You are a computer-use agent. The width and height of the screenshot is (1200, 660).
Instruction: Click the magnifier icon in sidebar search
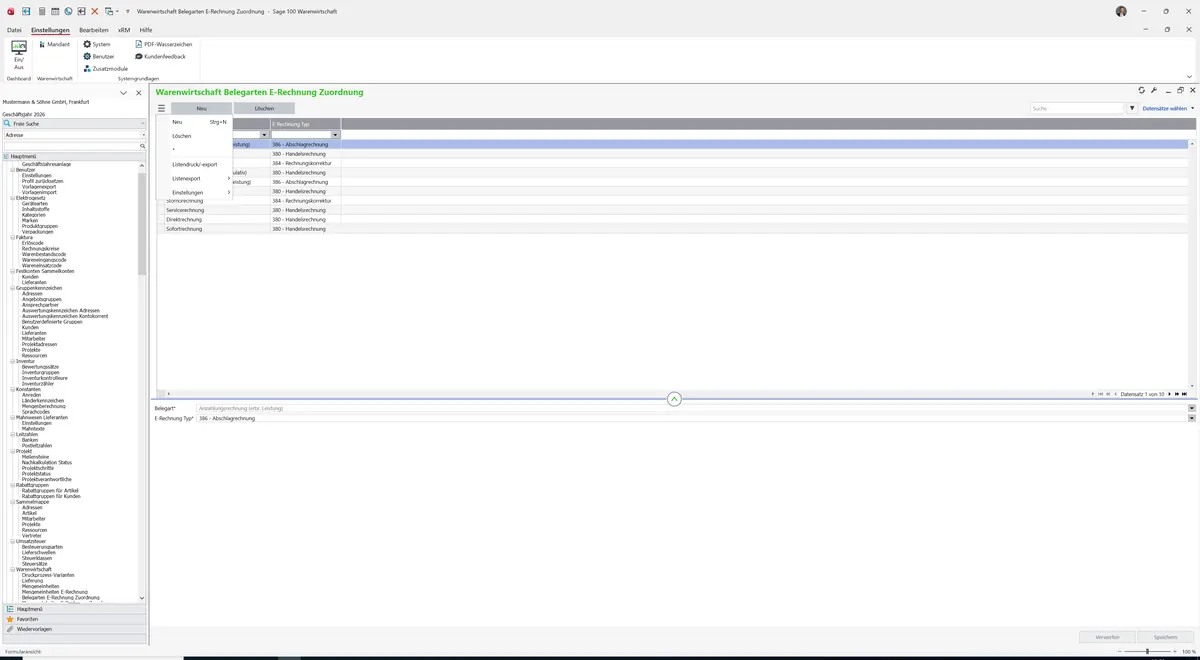pos(142,146)
